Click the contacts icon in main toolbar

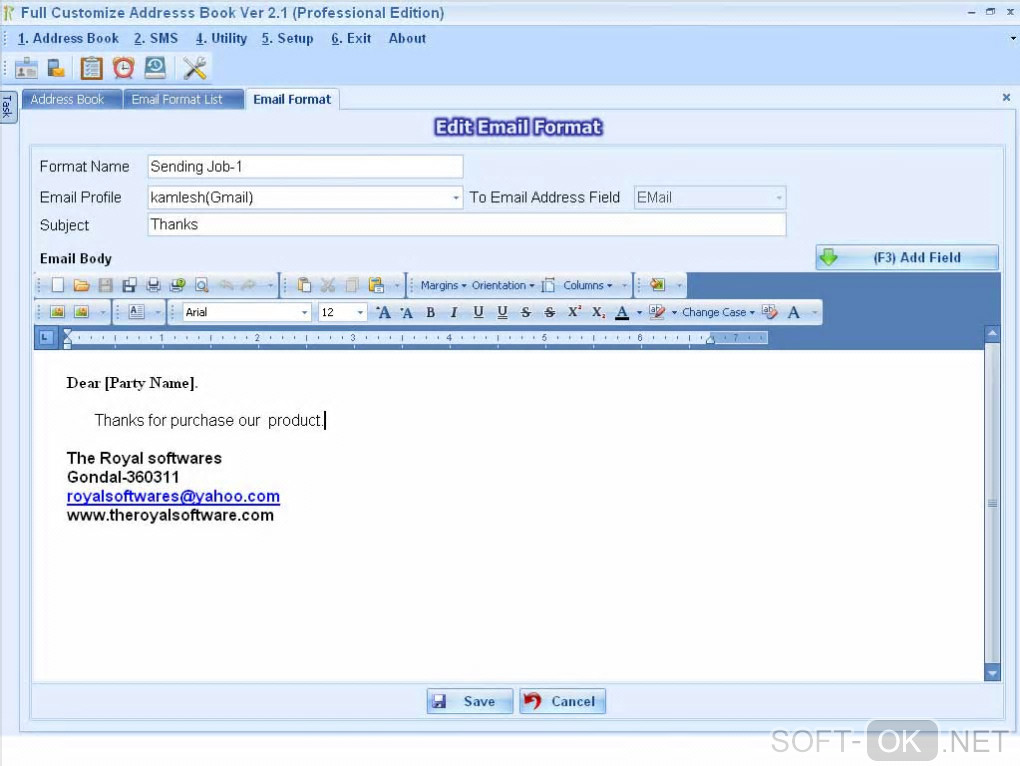26,68
